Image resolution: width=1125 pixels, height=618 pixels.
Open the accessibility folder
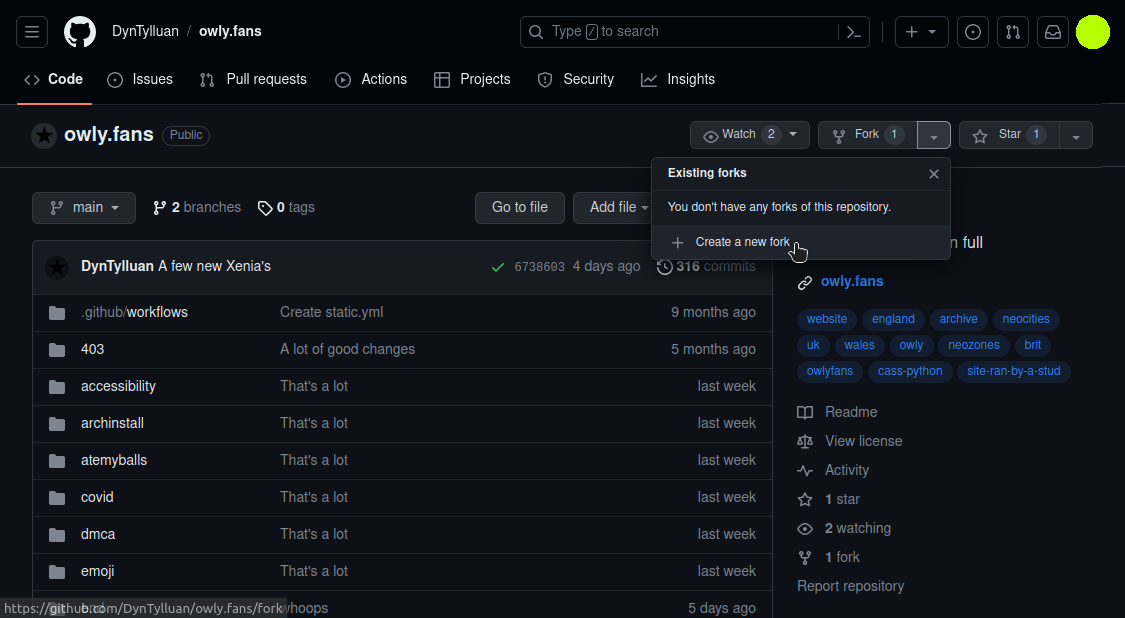coord(118,386)
